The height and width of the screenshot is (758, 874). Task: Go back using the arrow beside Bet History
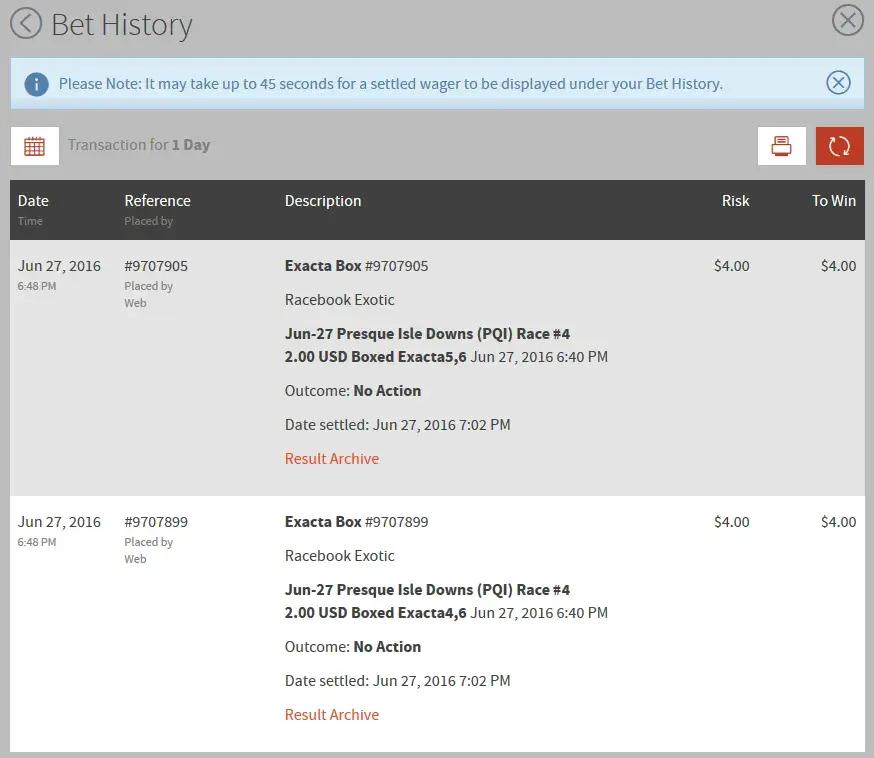25,23
